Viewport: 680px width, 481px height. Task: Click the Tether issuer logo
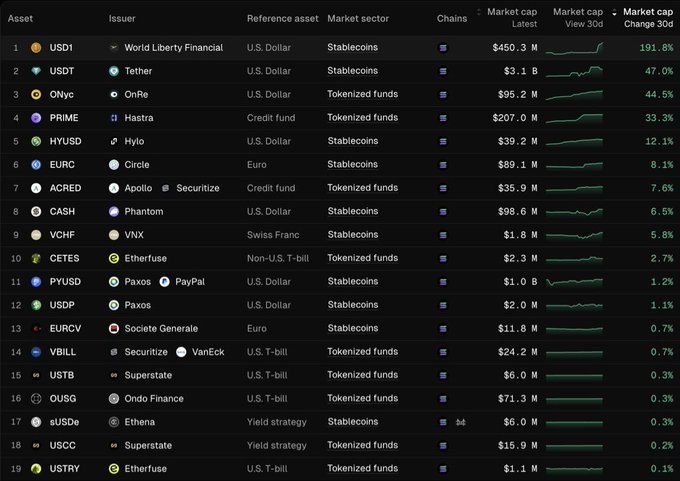(114, 71)
